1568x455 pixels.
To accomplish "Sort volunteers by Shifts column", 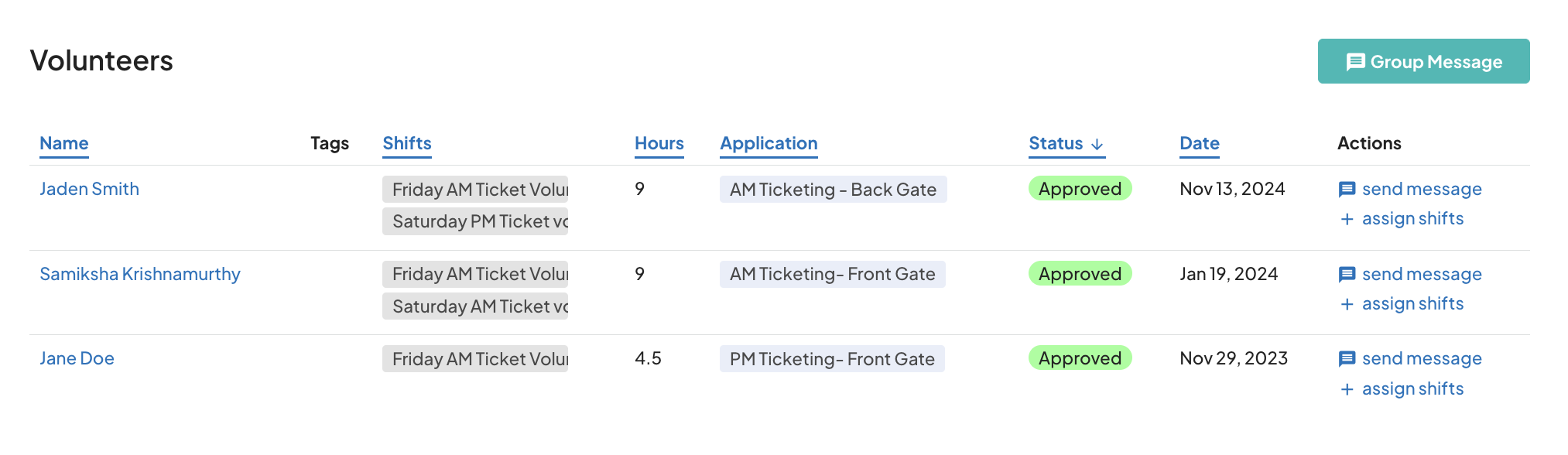I will point(406,143).
